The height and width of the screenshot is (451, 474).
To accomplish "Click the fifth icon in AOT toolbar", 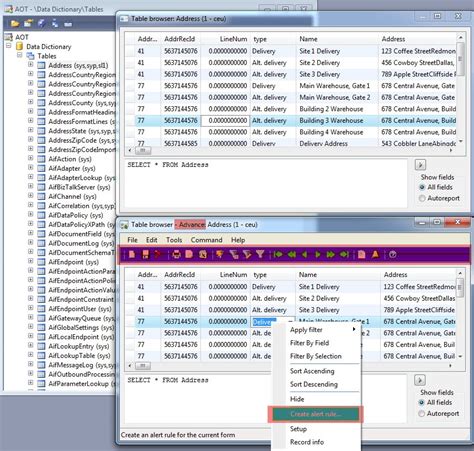I will (x=68, y=24).
